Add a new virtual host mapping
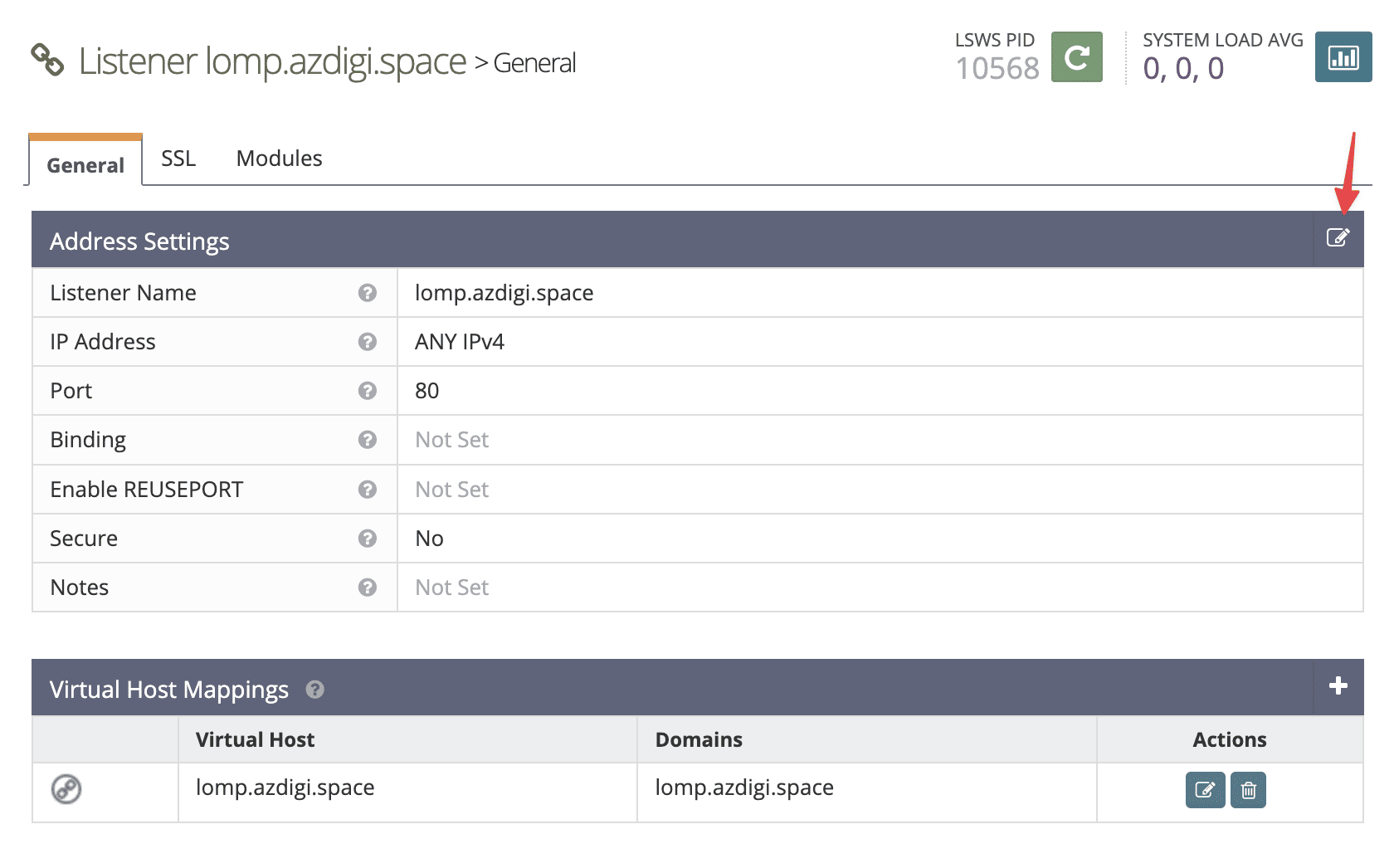 [1338, 686]
